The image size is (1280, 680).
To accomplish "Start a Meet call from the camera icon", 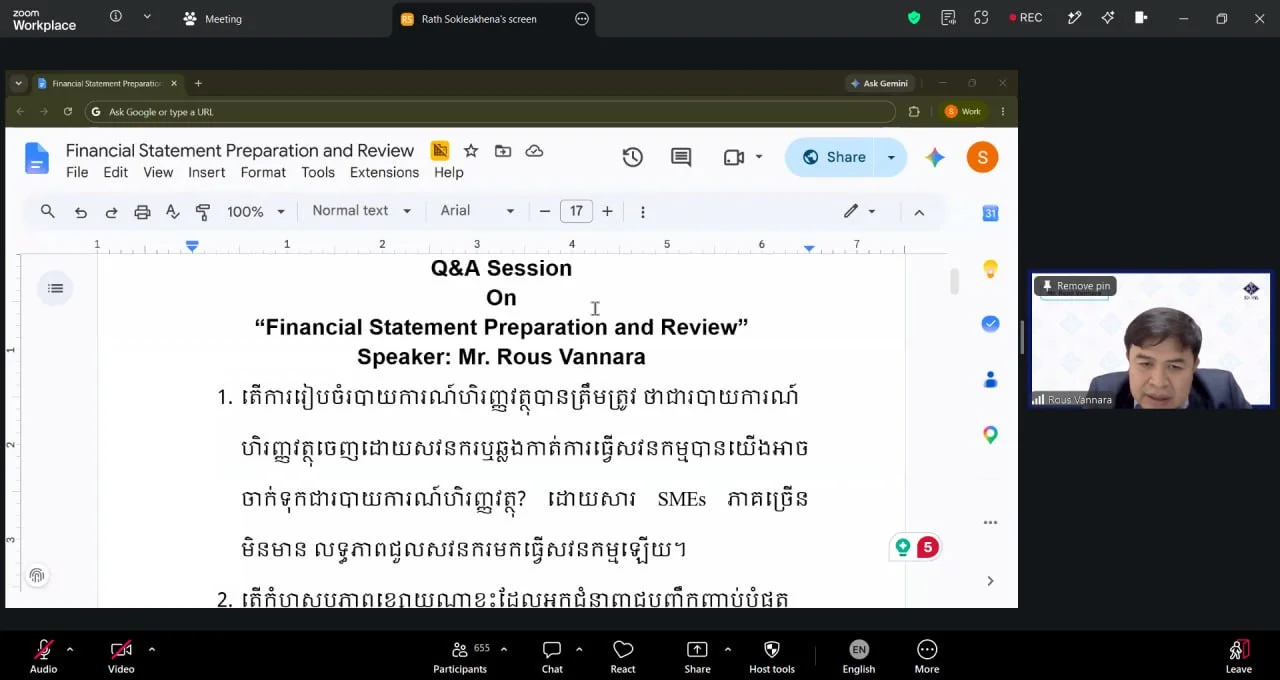I will pos(734,157).
